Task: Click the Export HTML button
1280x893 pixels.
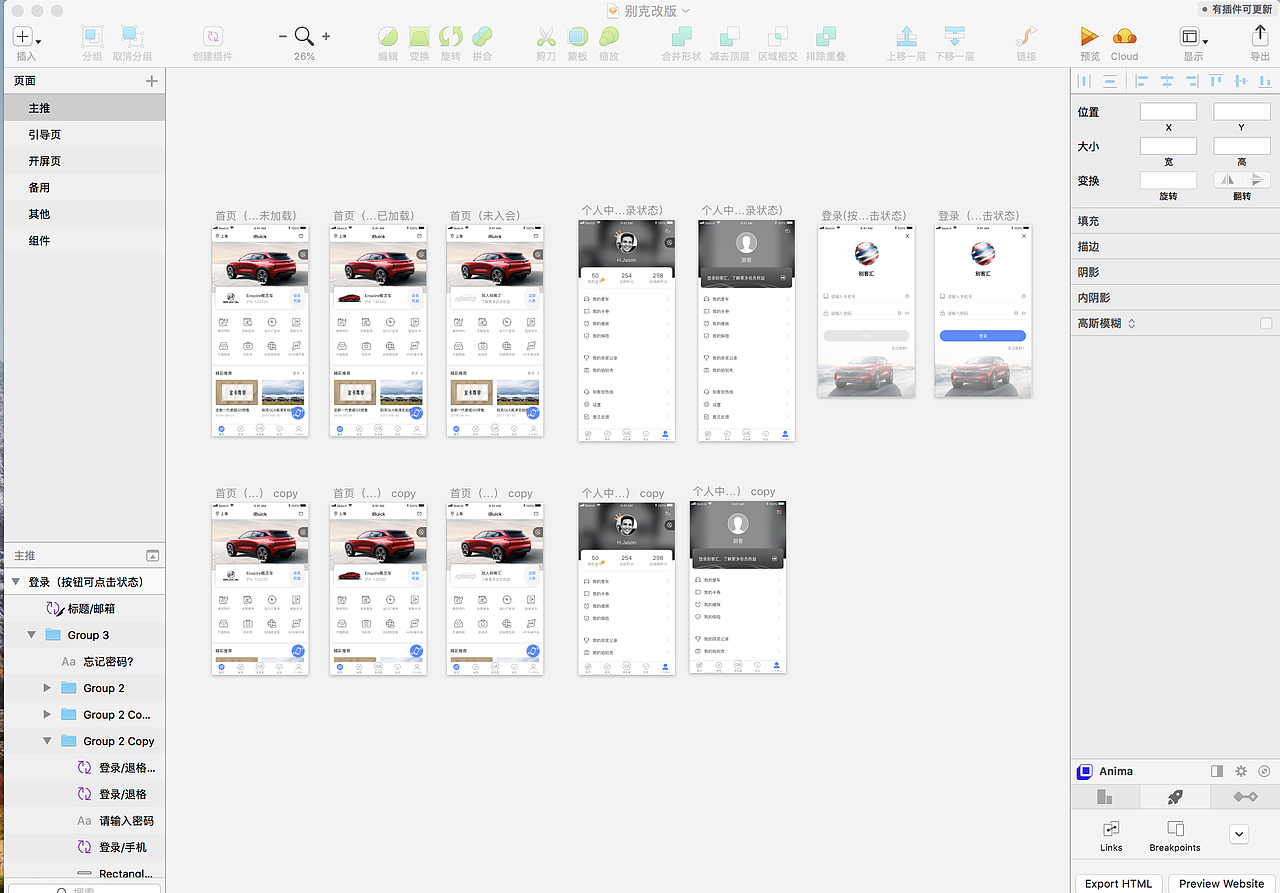Action: (1119, 884)
